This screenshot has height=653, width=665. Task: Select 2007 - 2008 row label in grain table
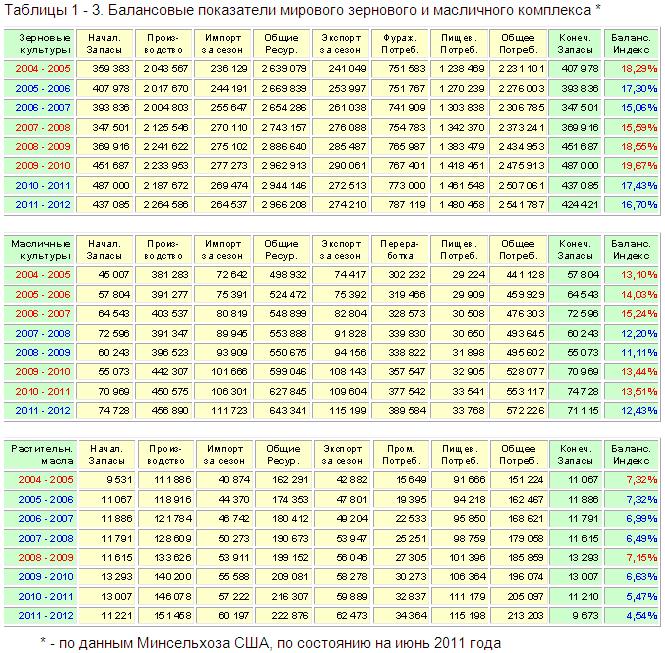[x=44, y=126]
